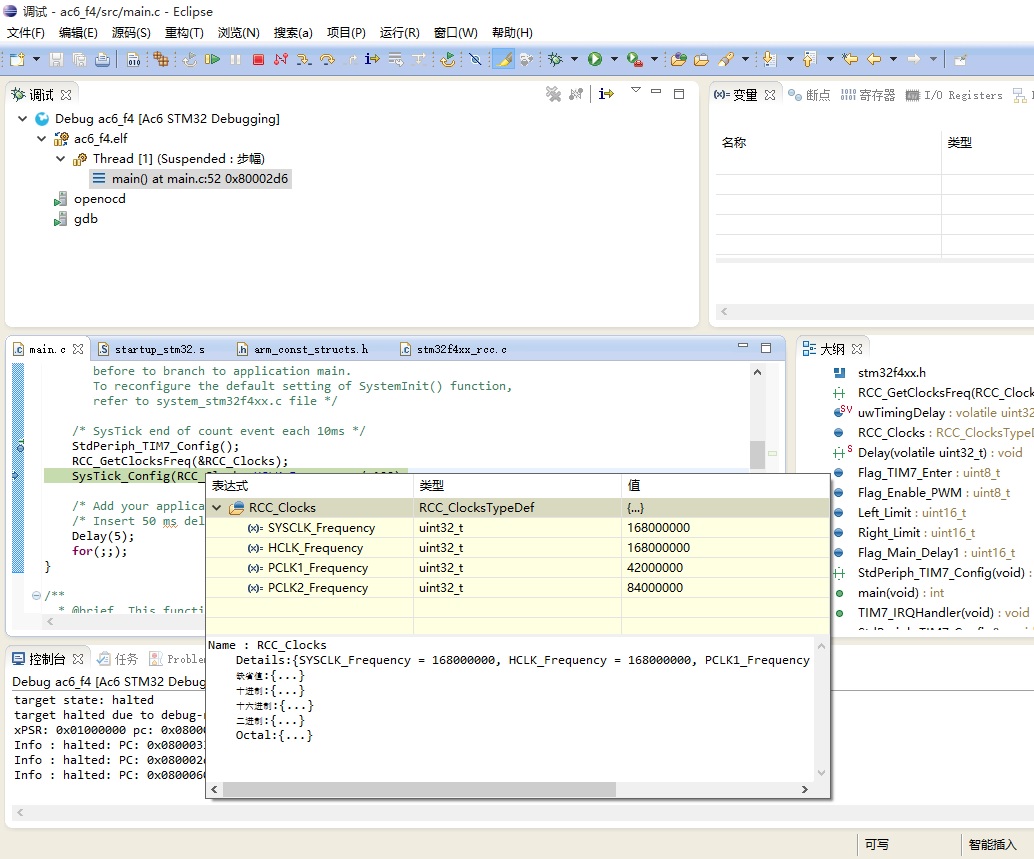1034x859 pixels.
Task: Collapse the Debug ac6_f4 launch node
Action: pos(22,119)
